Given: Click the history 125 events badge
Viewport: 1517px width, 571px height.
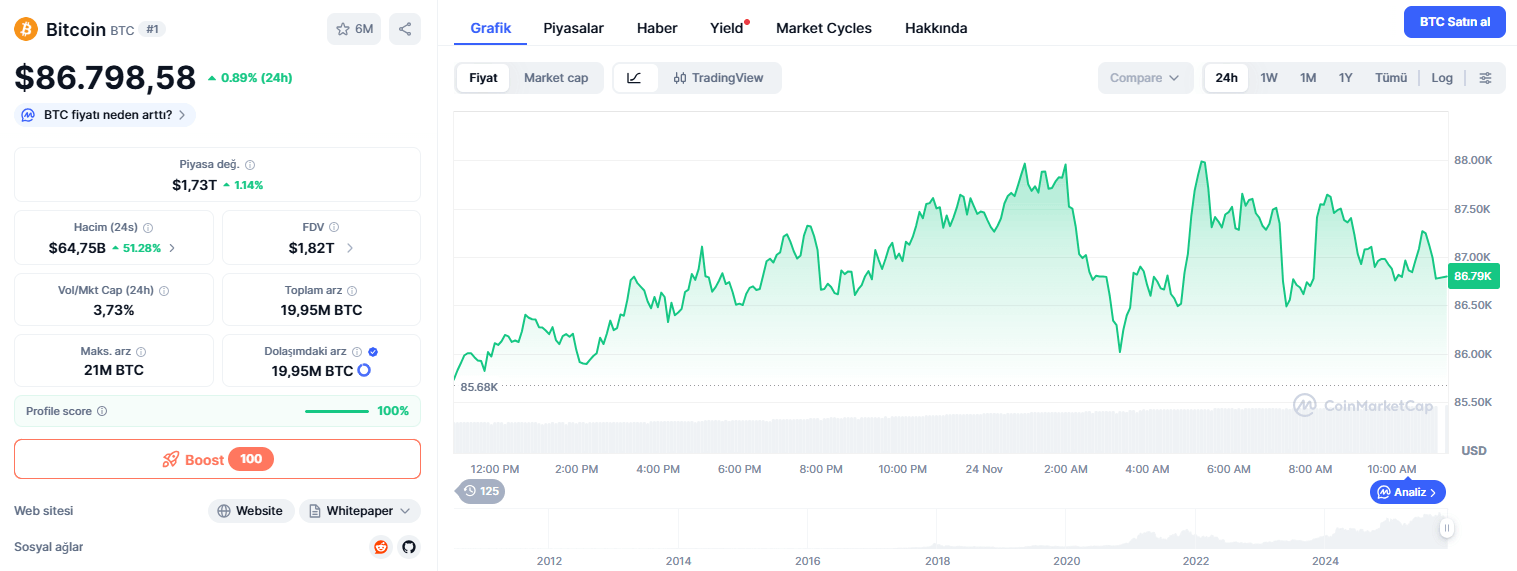Looking at the screenshot, I should 480,491.
